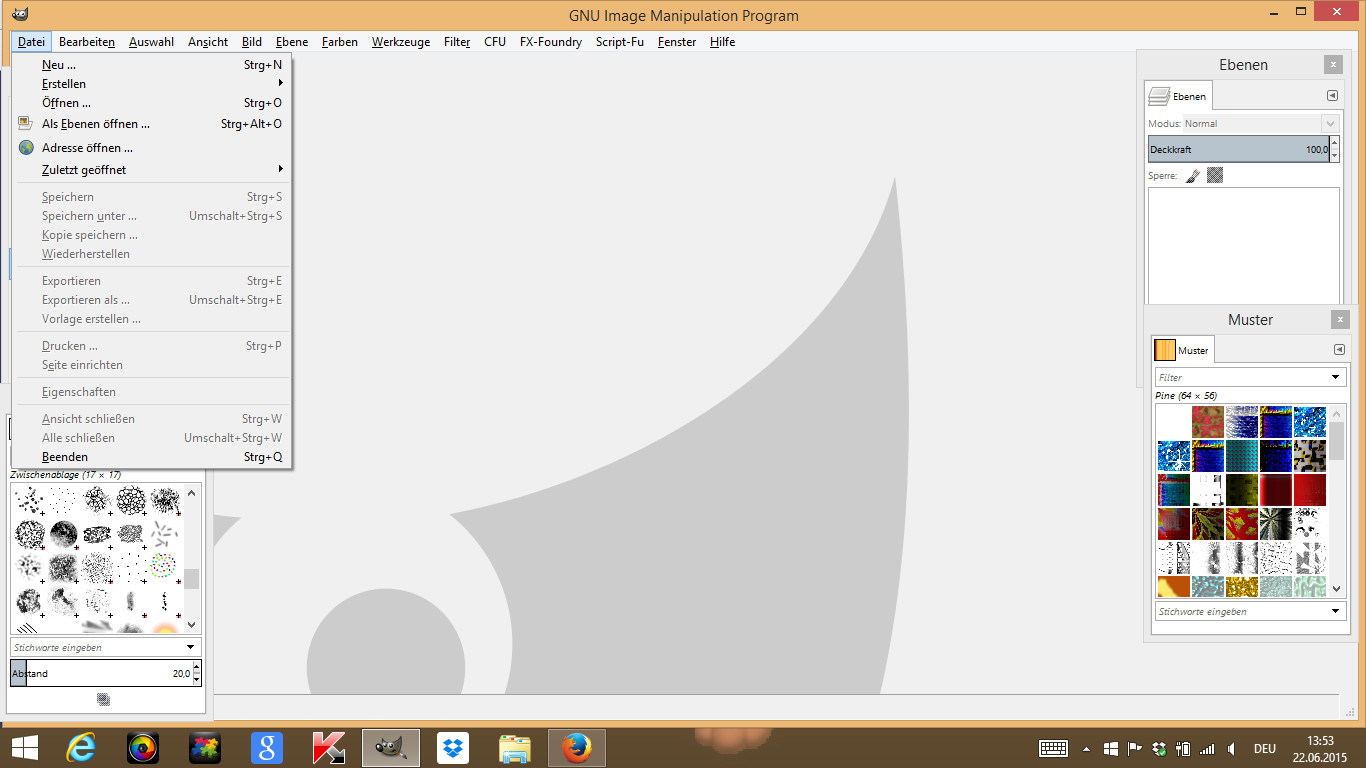1366x768 pixels.
Task: Choose 'Beenden' to quit GIMP
Action: pos(152,457)
